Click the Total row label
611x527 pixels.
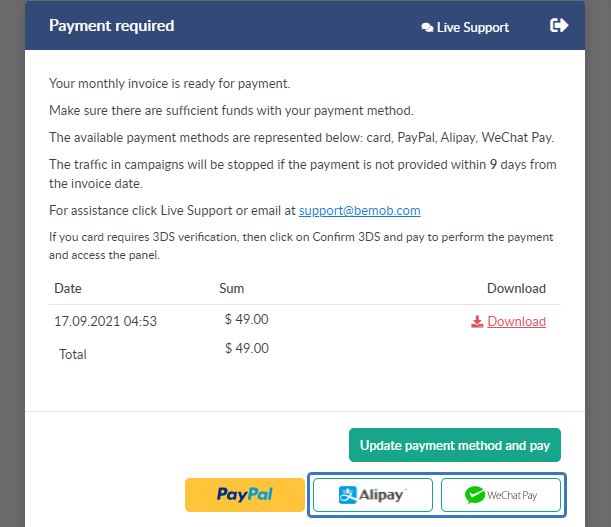pyautogui.click(x=73, y=354)
